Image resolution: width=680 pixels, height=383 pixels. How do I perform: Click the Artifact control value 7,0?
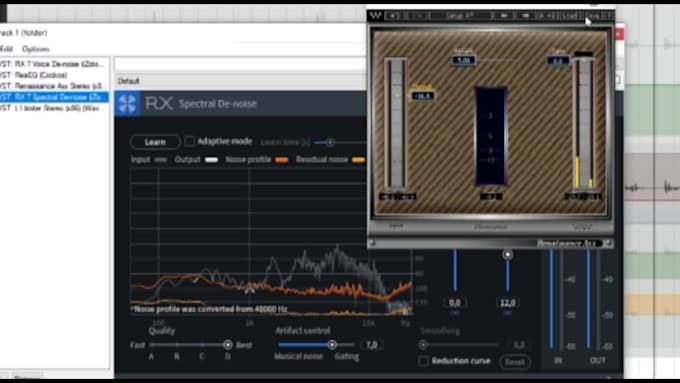coord(372,345)
